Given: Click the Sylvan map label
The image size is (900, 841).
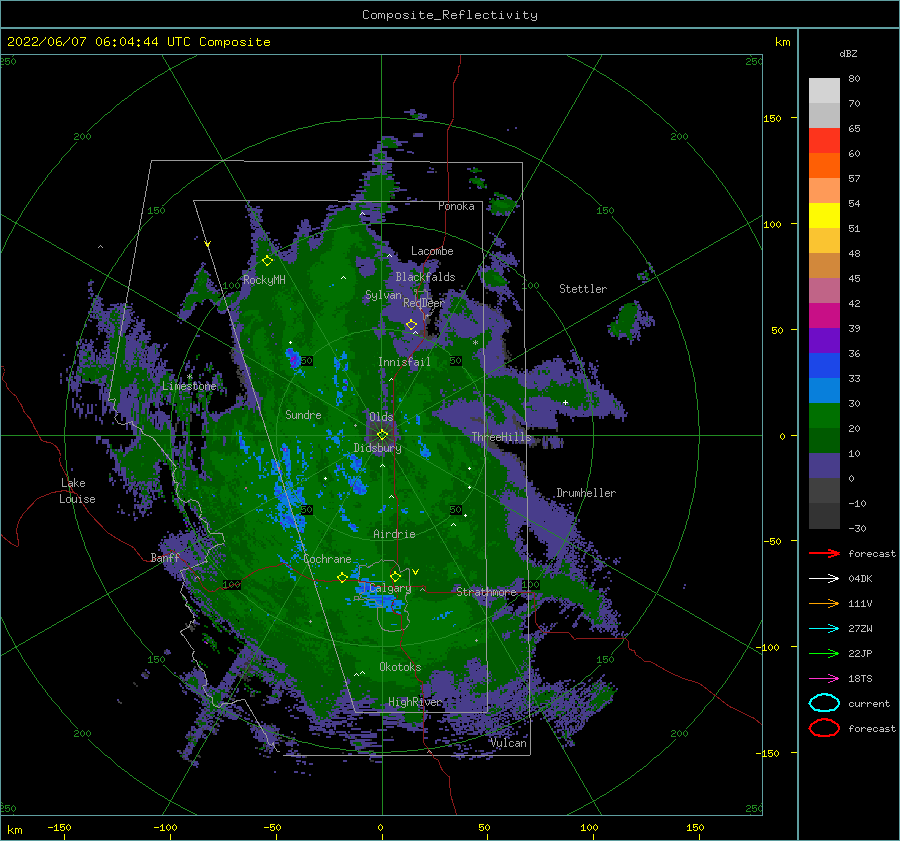Looking at the screenshot, I should point(383,295).
